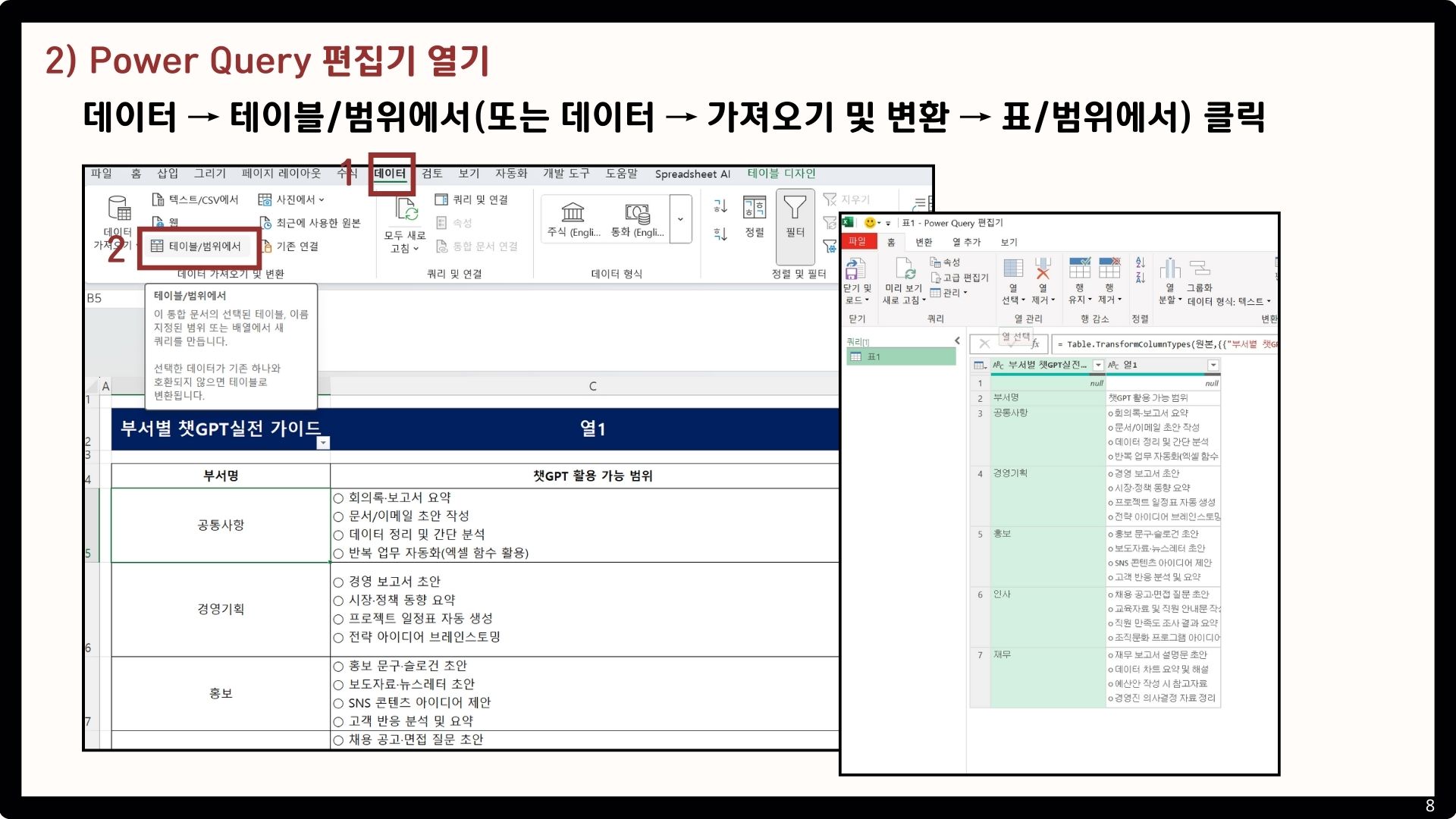Collapse the 쿼리 pane with the chevron
Image resolution: width=1456 pixels, height=819 pixels.
(x=957, y=341)
